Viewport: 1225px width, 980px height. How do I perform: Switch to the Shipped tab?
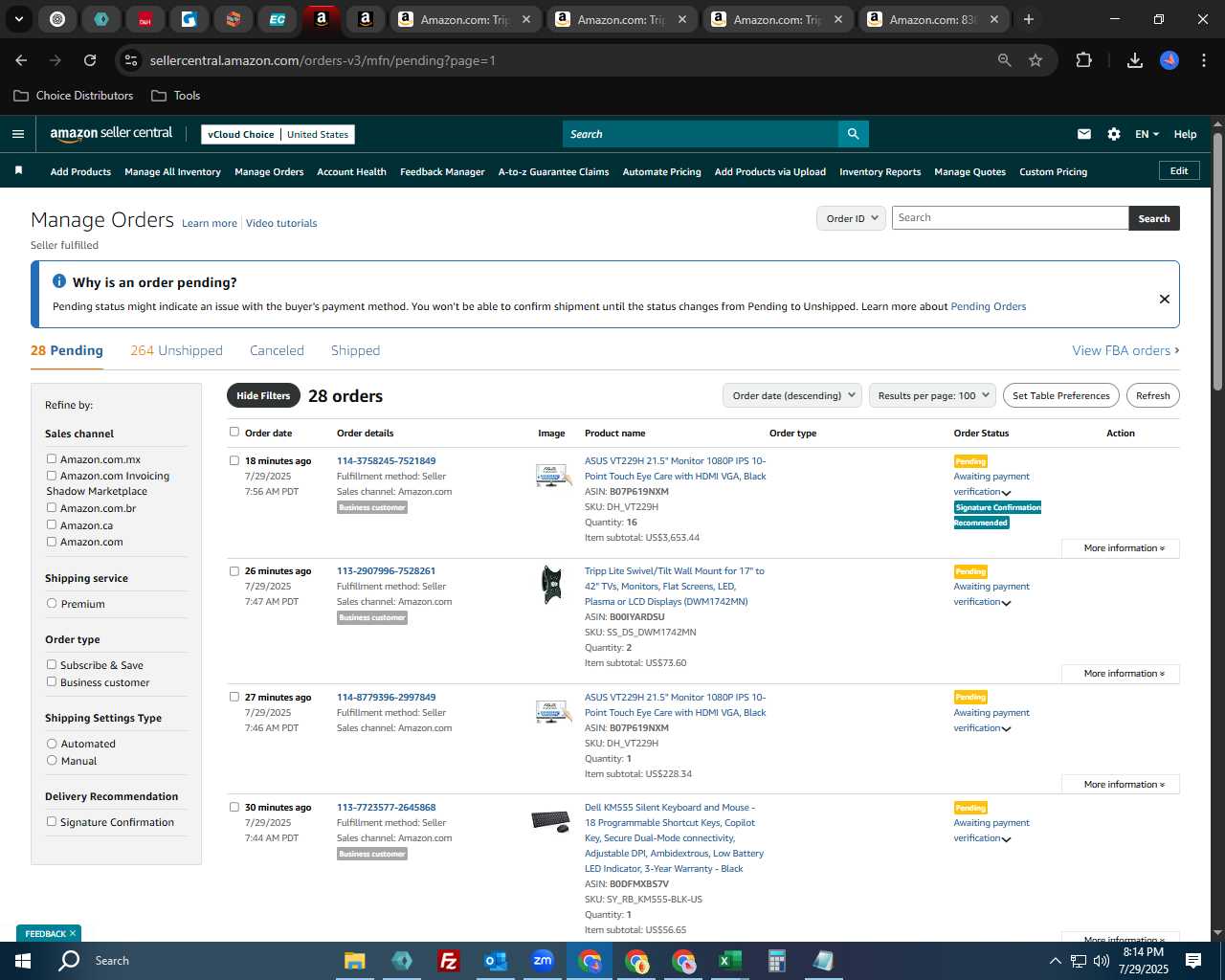pyautogui.click(x=355, y=350)
